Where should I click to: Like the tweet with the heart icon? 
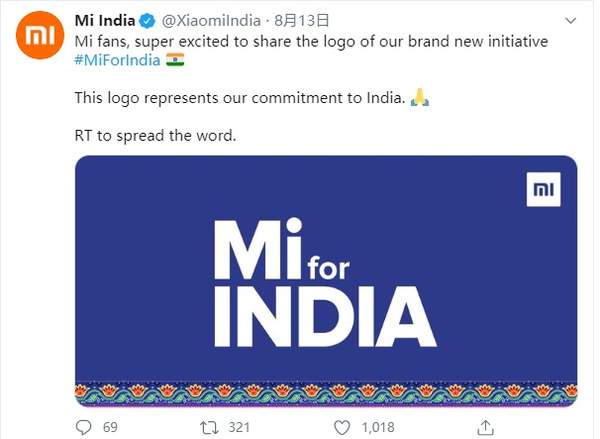(x=341, y=427)
